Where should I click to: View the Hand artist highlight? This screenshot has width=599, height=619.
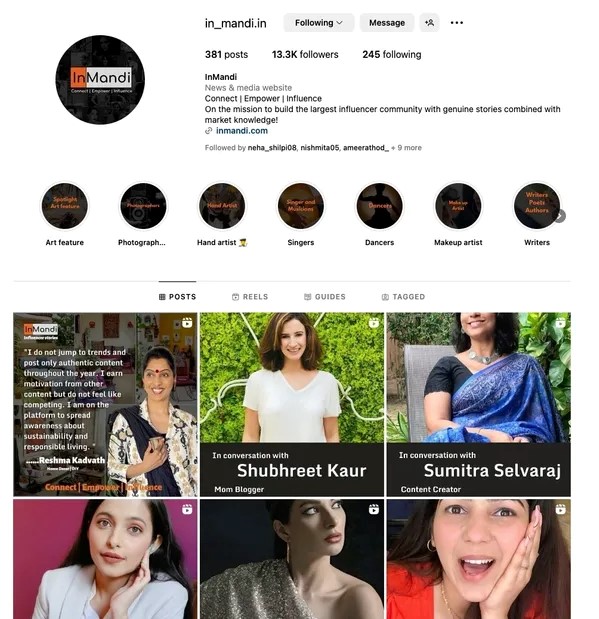coord(222,206)
